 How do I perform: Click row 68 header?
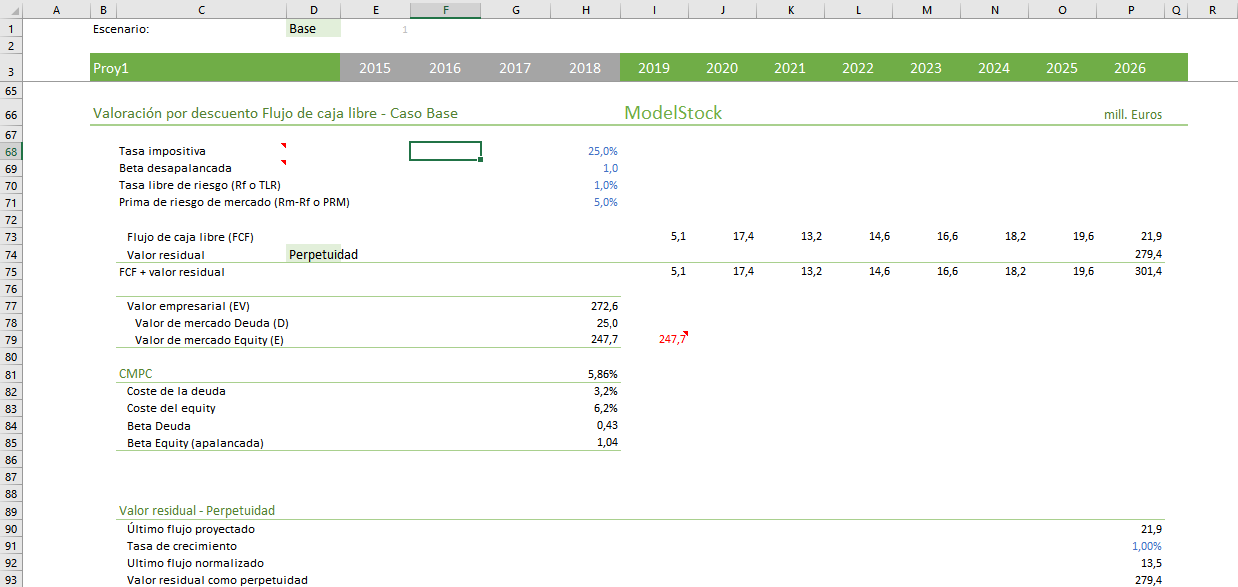tap(10, 151)
